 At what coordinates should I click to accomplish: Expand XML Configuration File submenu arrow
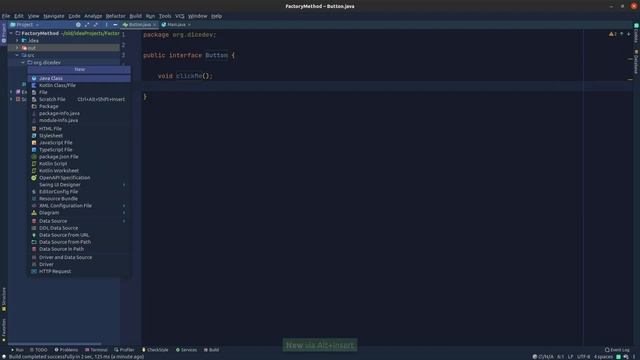(124, 206)
